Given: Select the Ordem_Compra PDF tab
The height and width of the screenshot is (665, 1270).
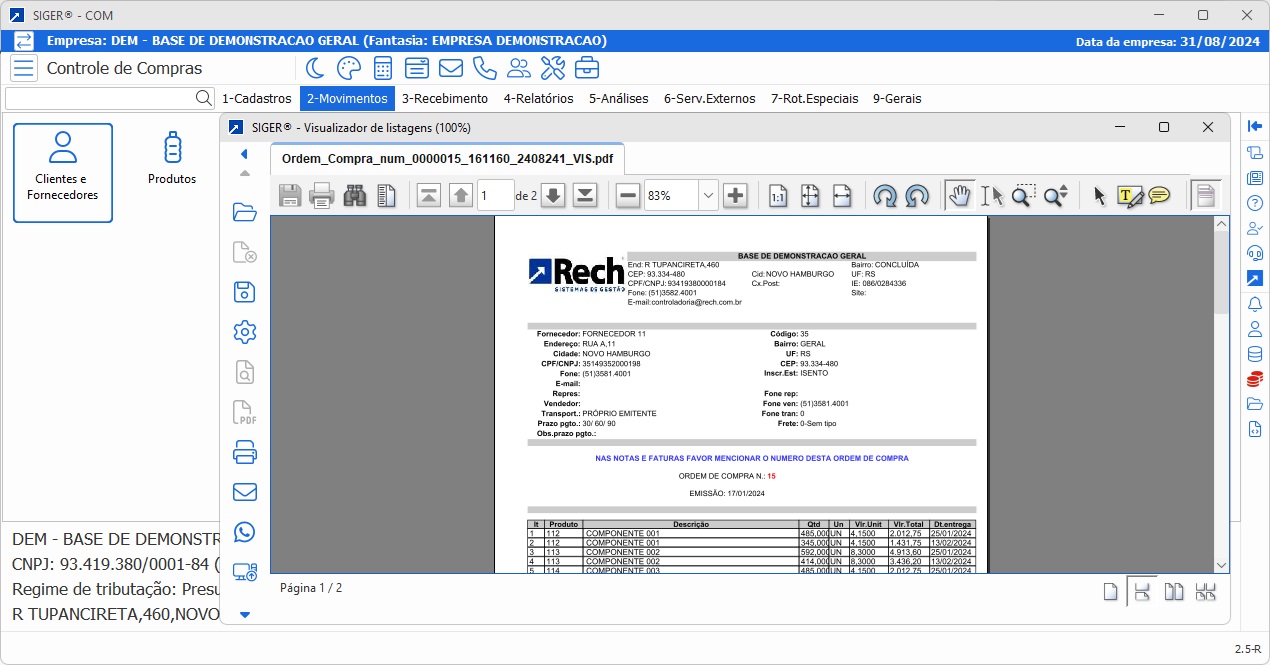Looking at the screenshot, I should [x=447, y=159].
